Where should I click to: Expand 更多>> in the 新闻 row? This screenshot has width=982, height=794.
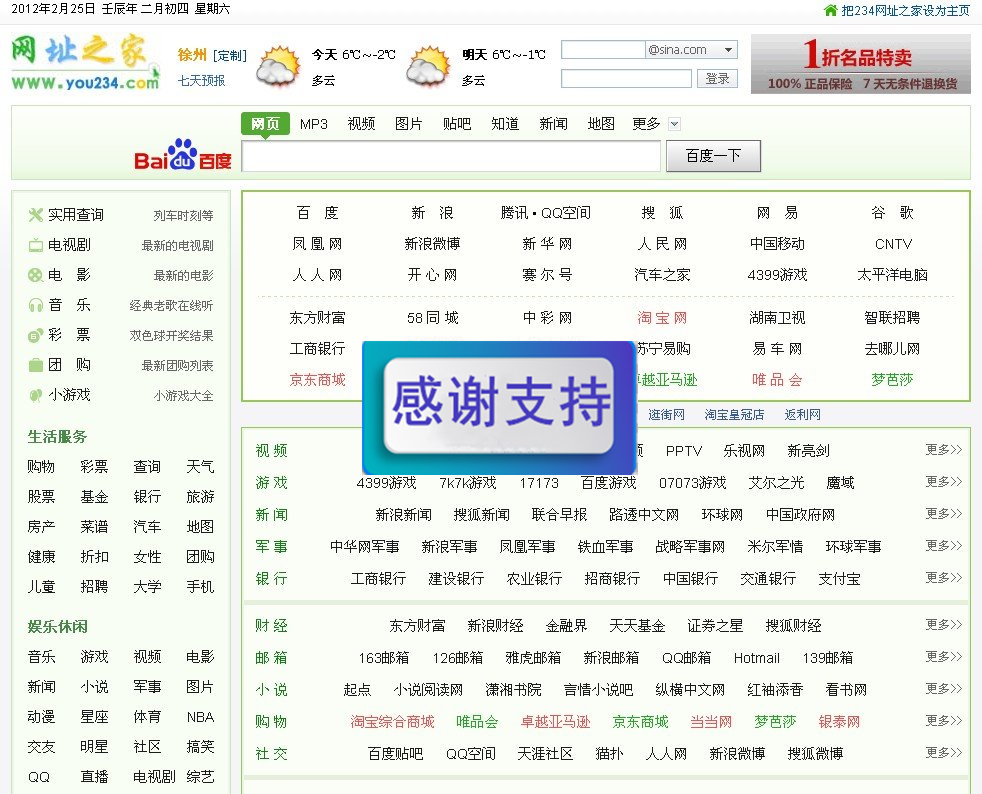pyautogui.click(x=944, y=513)
